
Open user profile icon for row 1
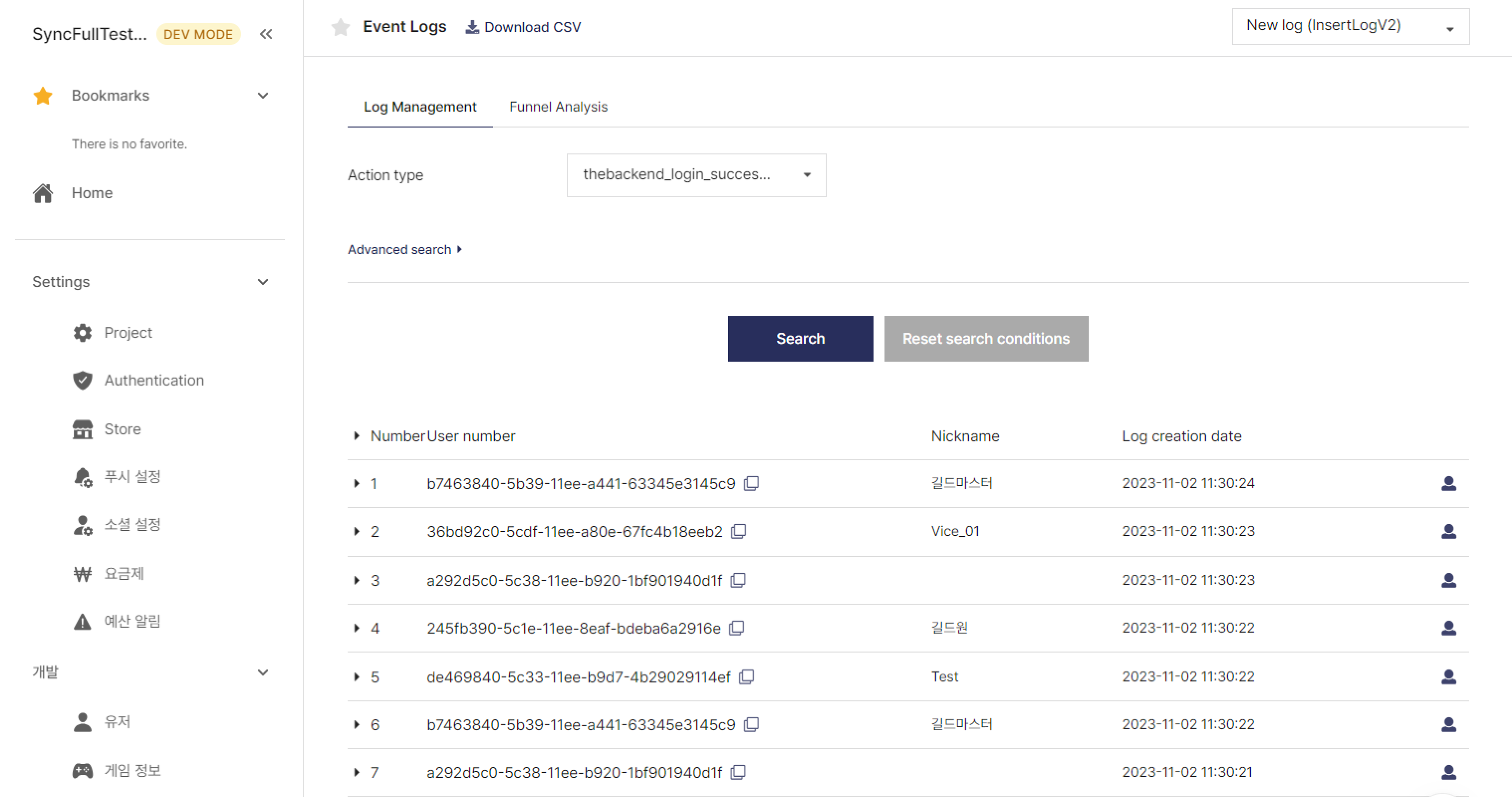point(1449,484)
